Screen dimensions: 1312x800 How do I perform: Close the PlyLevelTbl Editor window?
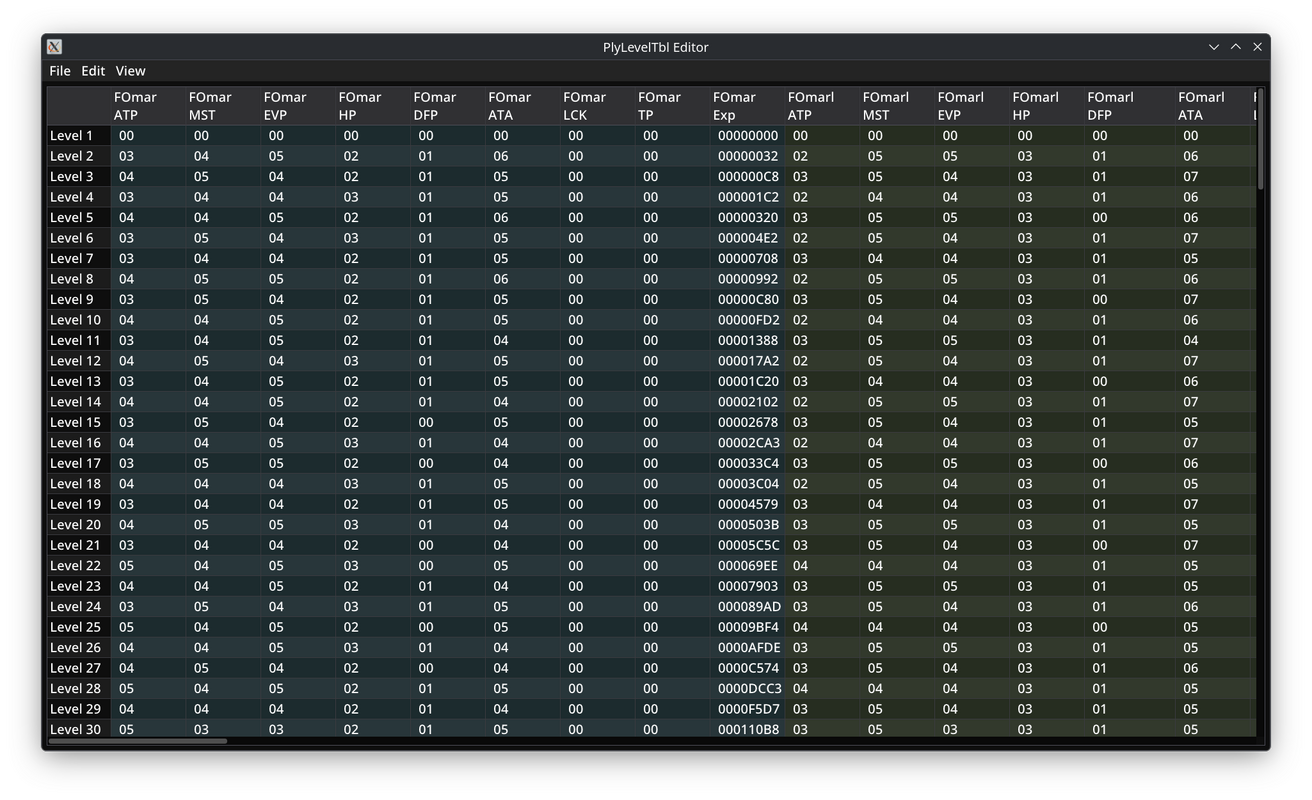coord(1258,47)
